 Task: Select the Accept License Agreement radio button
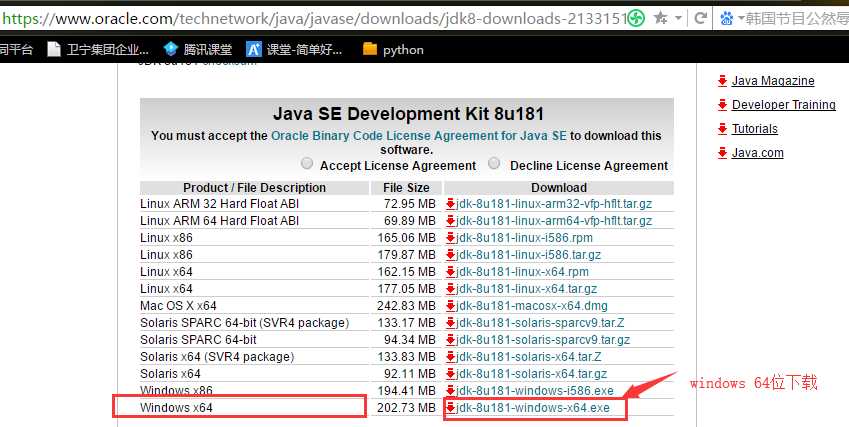pos(307,163)
